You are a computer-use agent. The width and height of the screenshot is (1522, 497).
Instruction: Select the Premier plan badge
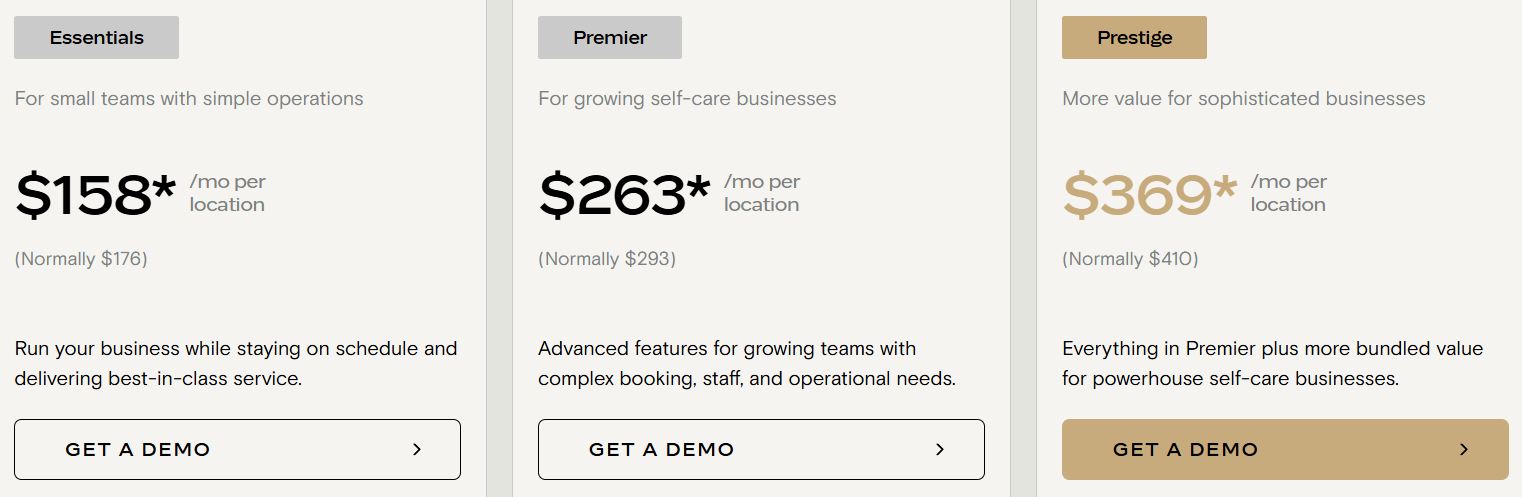pyautogui.click(x=610, y=38)
